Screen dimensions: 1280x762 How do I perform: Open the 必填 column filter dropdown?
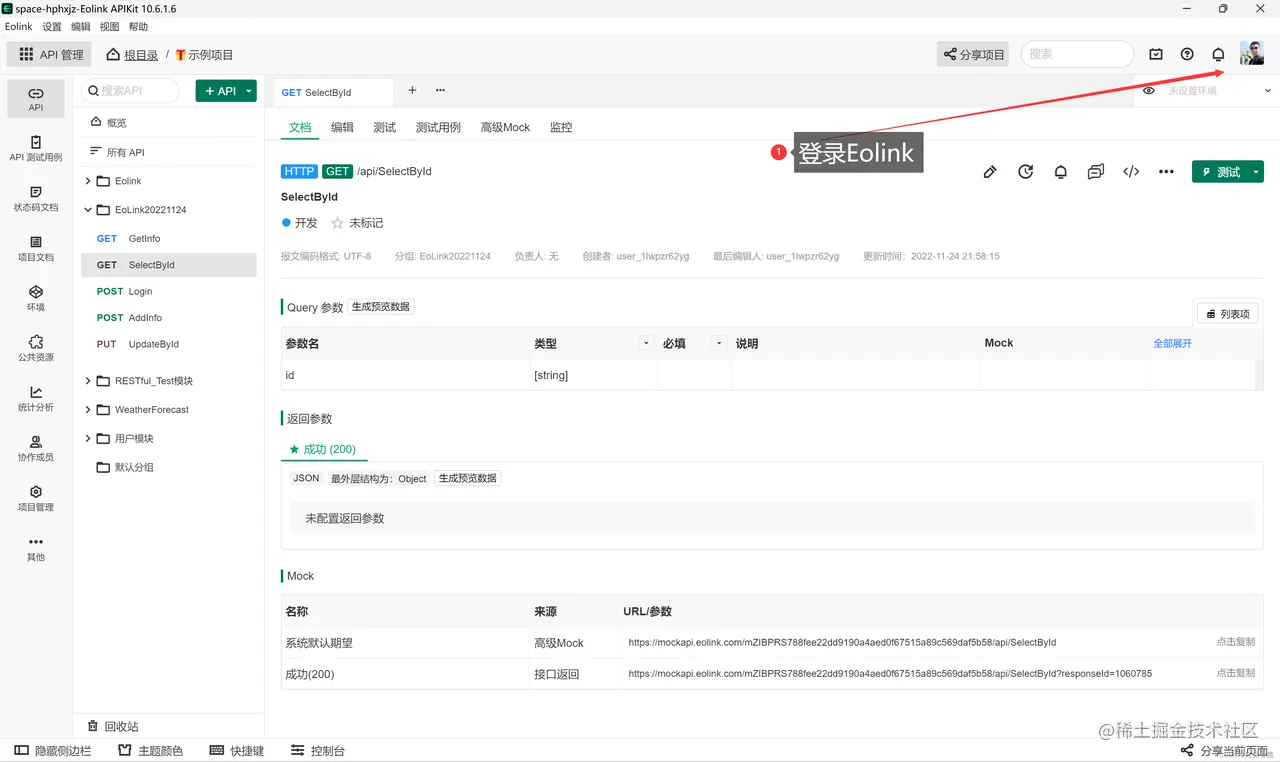[718, 343]
